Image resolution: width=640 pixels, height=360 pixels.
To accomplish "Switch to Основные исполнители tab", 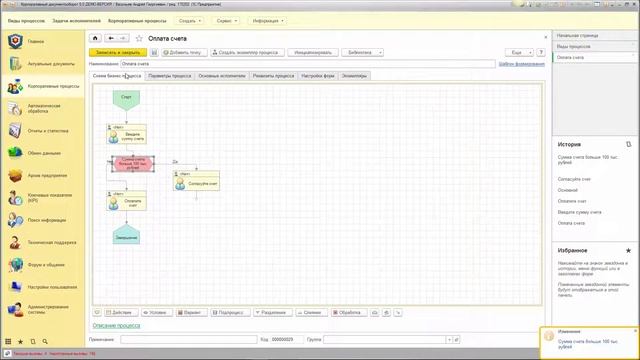I will 222,76.
